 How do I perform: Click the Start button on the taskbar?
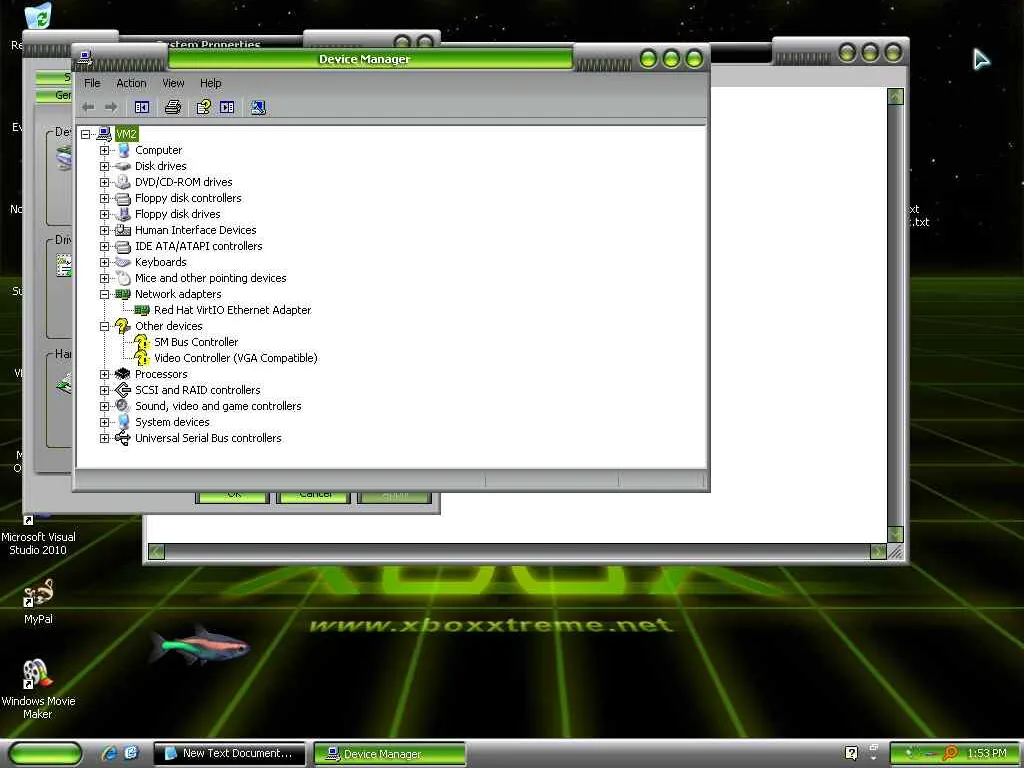(46, 754)
